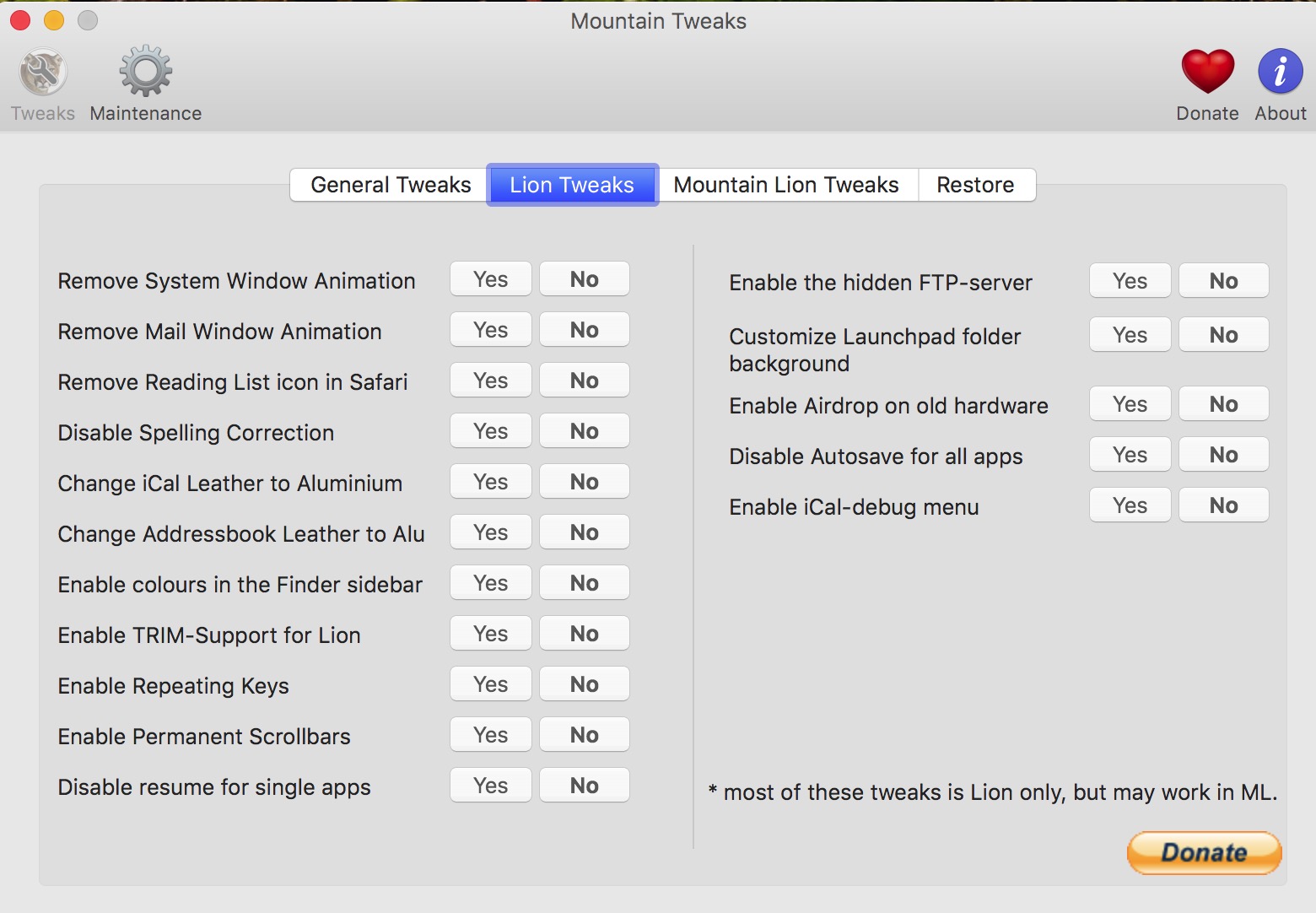Choose No for hidden FTP-server

1223,281
